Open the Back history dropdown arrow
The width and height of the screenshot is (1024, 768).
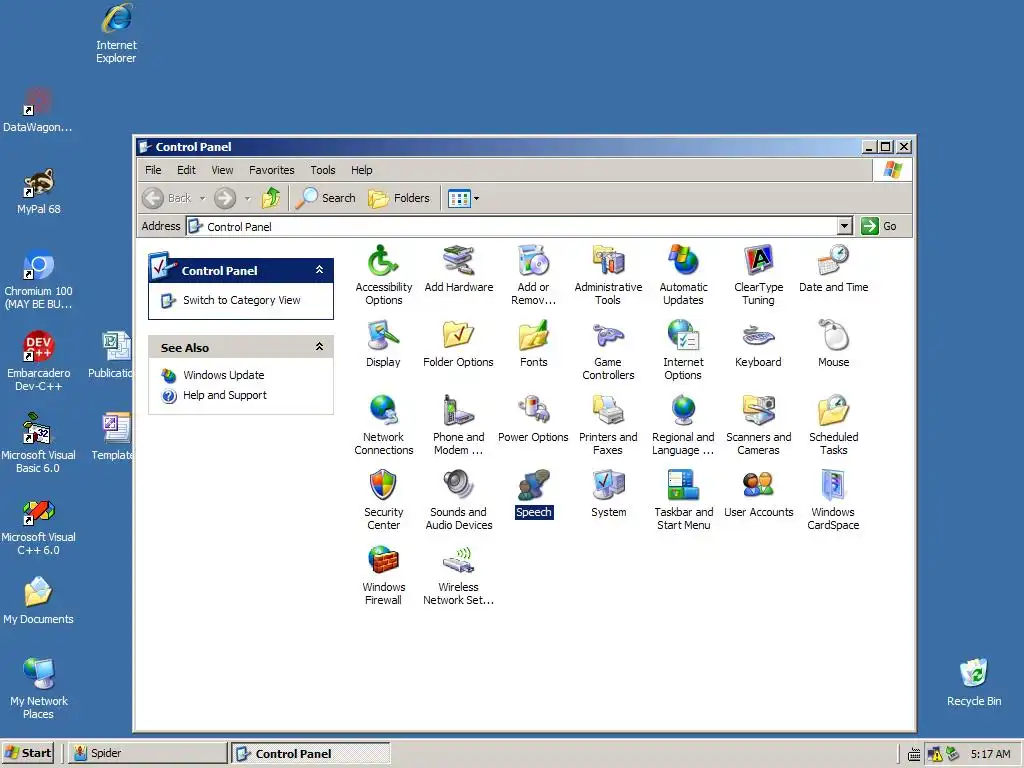tap(202, 198)
